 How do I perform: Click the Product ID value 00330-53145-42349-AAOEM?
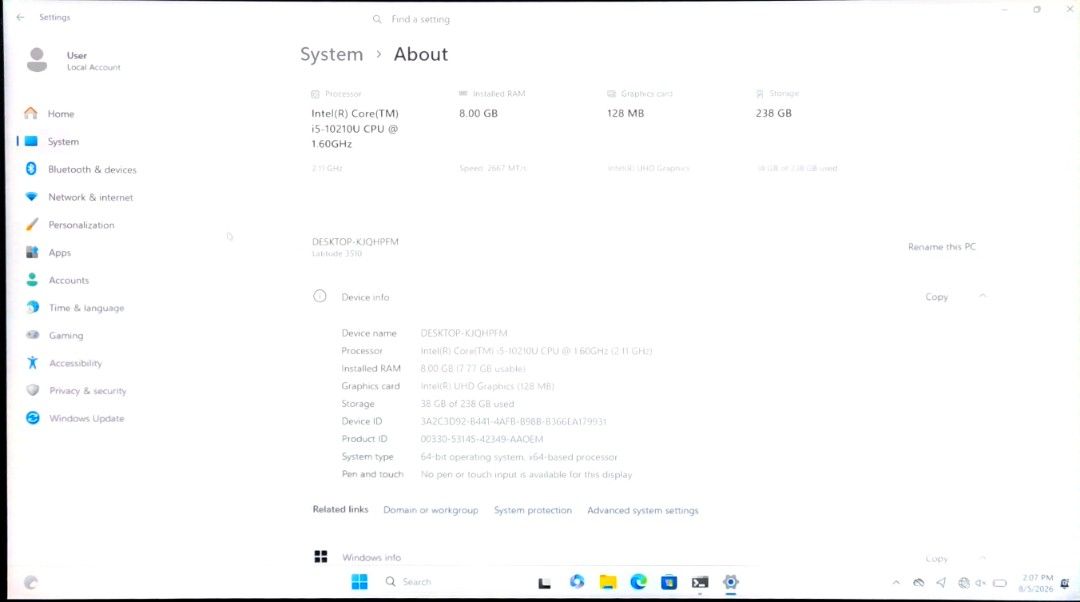[x=481, y=439]
